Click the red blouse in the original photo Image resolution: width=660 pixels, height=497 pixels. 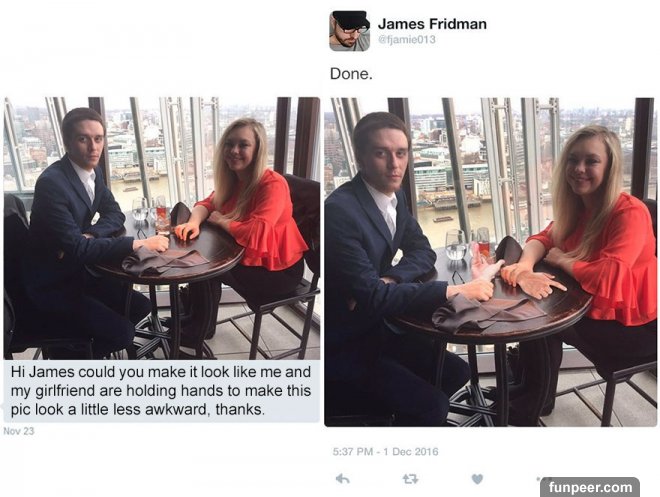[259, 221]
